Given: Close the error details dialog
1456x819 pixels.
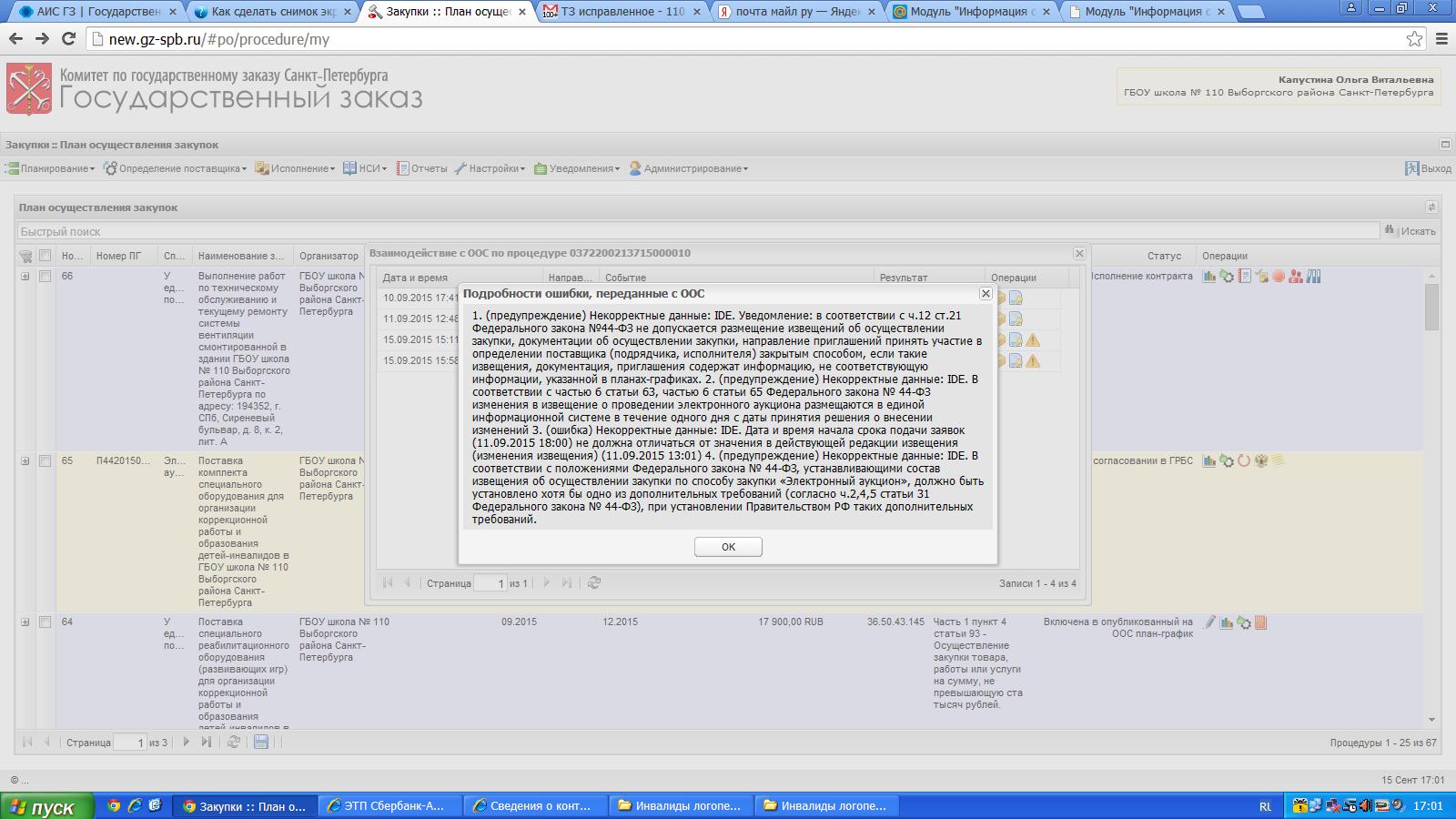Looking at the screenshot, I should pyautogui.click(x=986, y=293).
